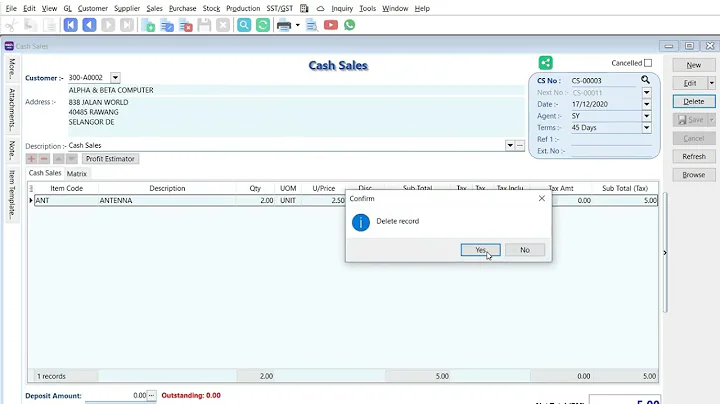Go to the next record

pos(108,25)
